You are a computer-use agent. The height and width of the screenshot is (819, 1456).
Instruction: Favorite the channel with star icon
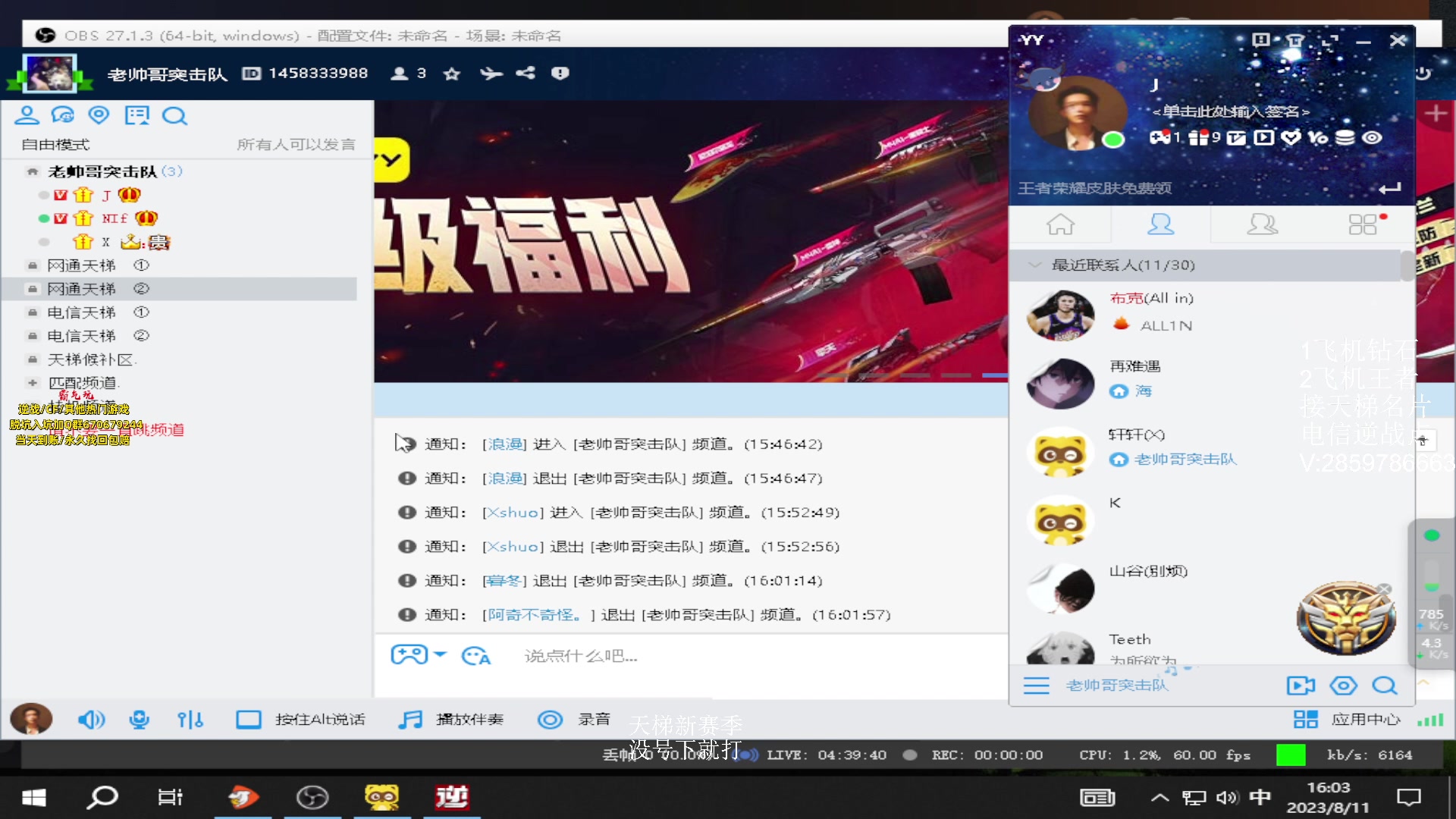coord(452,74)
